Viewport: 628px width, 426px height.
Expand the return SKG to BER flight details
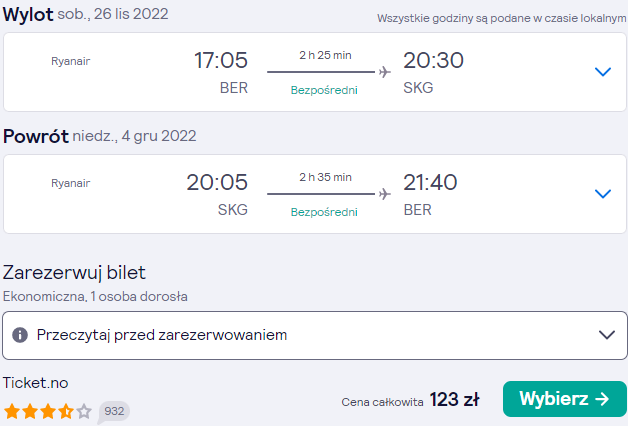coord(602,194)
